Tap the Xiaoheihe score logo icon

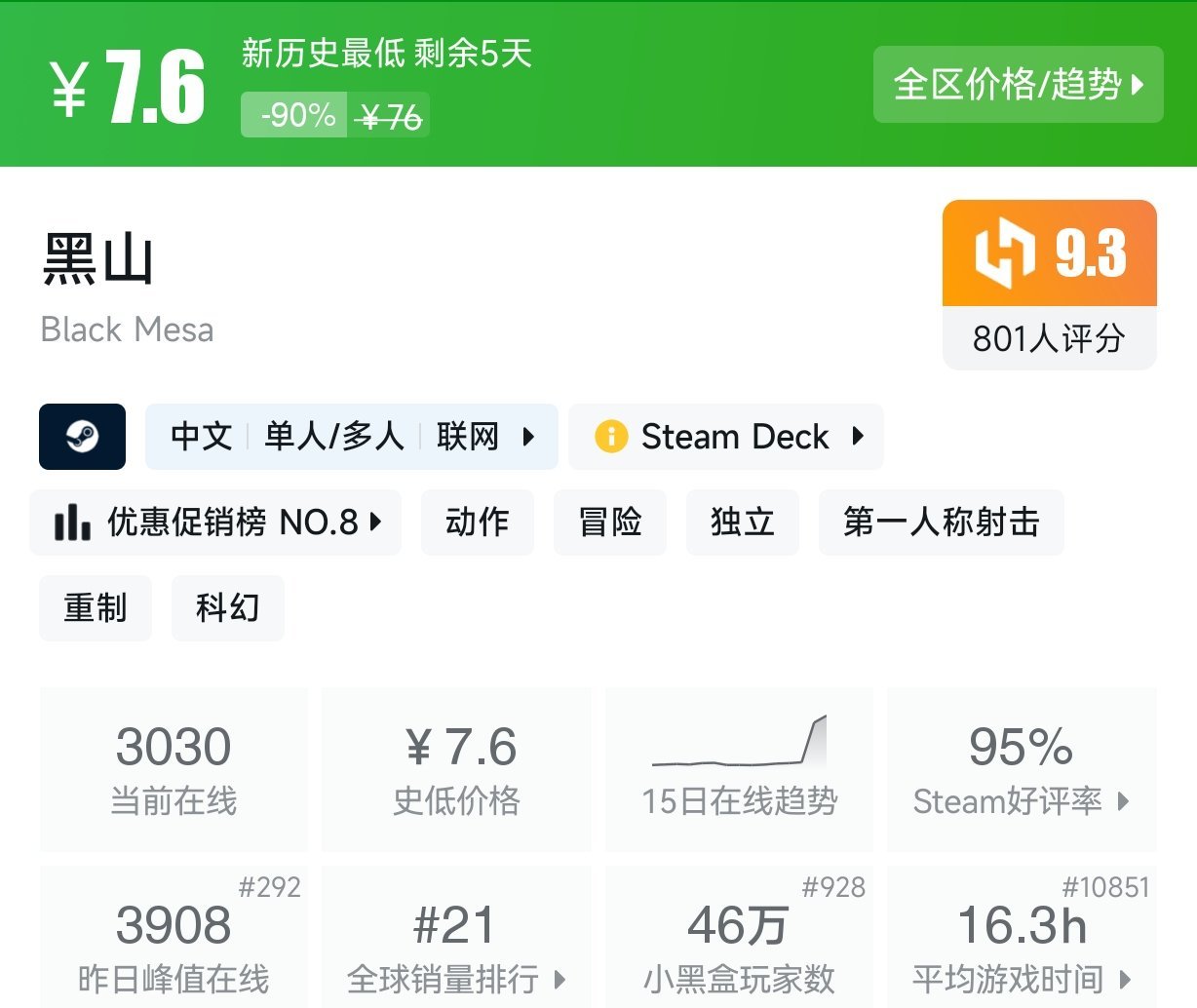click(1004, 253)
